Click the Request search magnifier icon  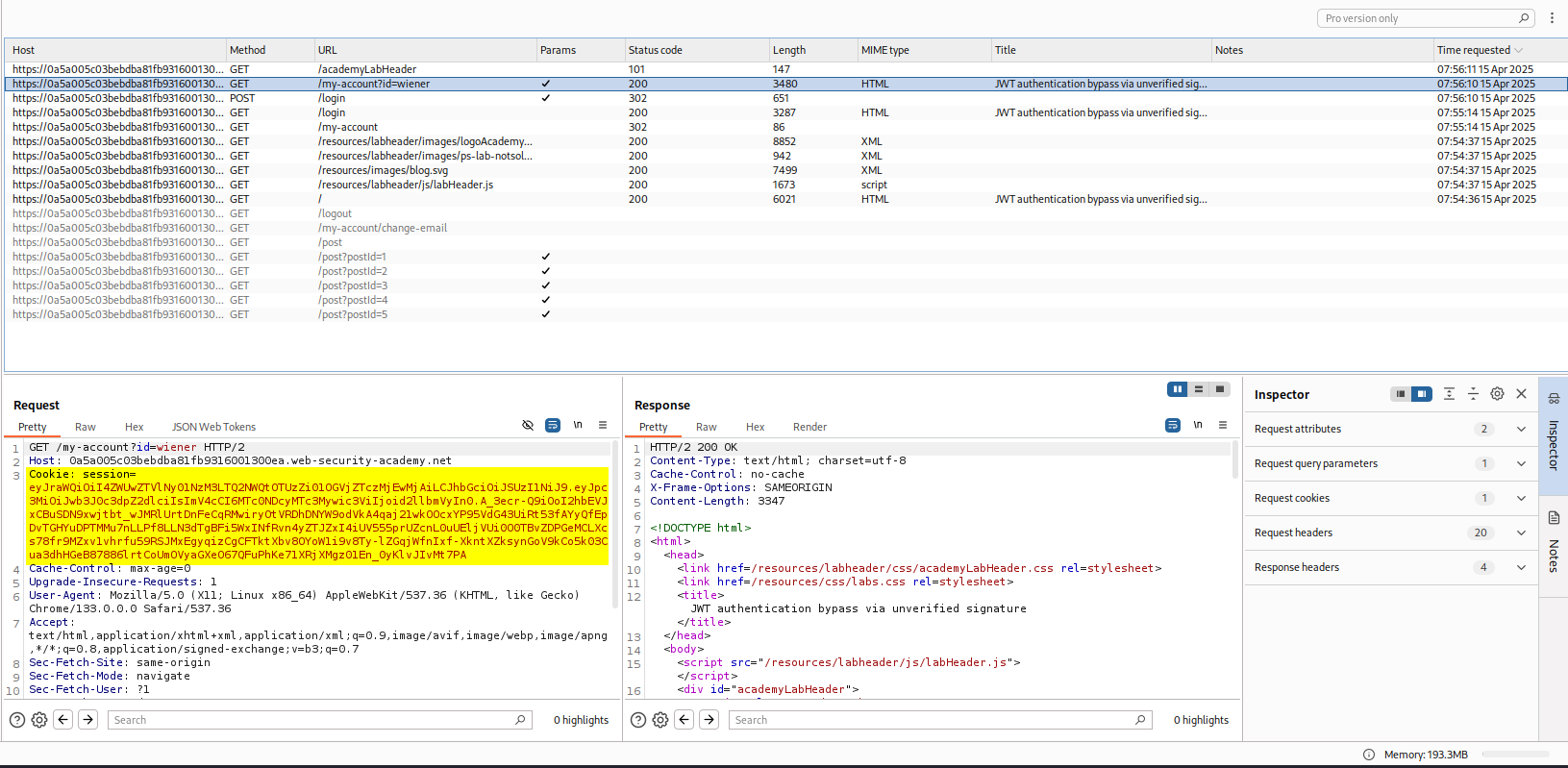pyautogui.click(x=520, y=719)
